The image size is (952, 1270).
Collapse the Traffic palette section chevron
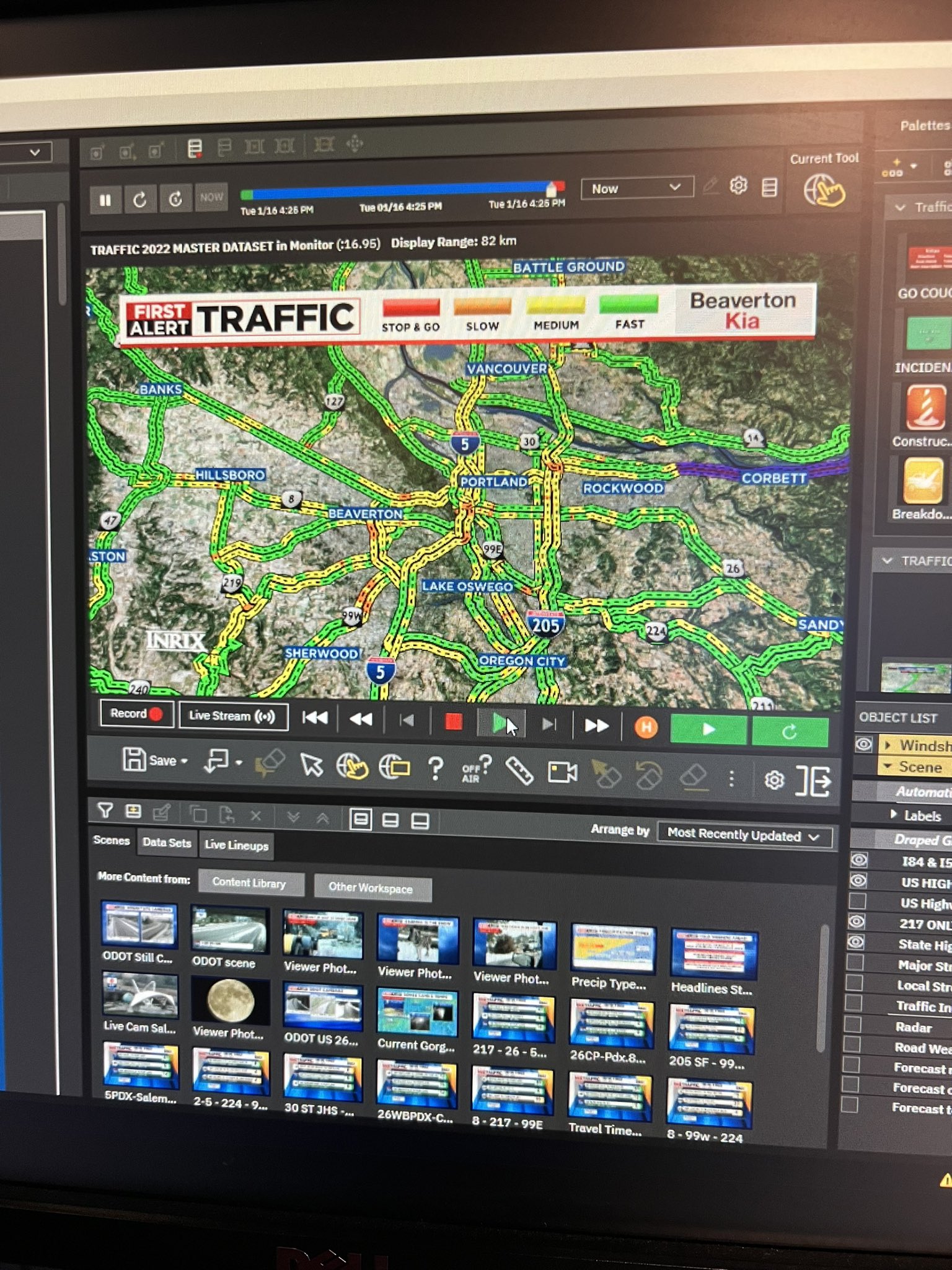[900, 208]
